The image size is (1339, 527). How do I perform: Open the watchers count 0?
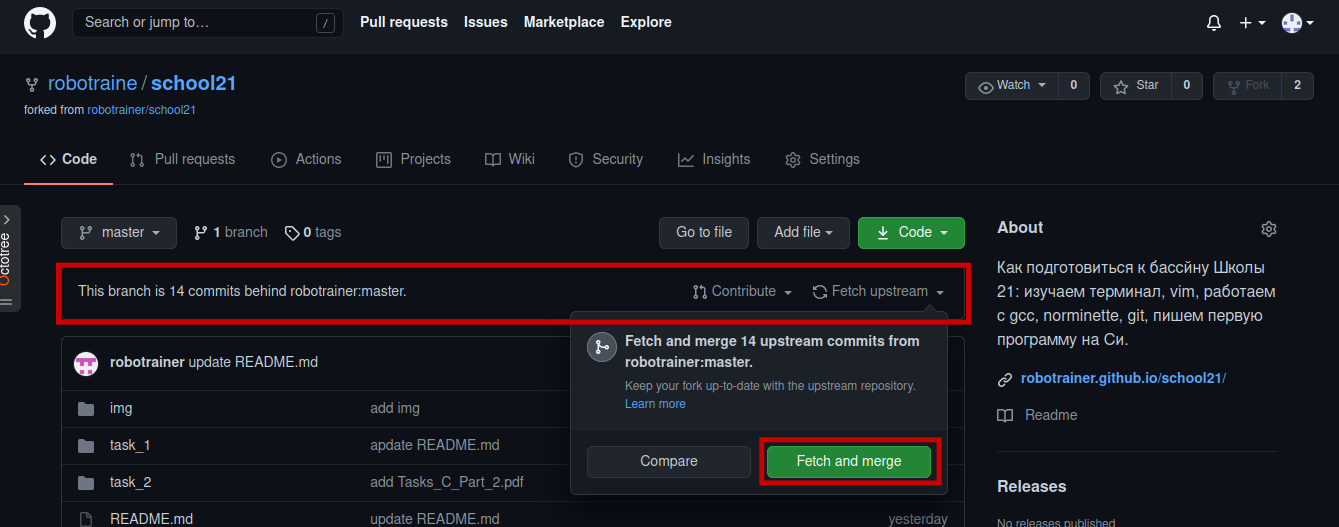point(1073,86)
